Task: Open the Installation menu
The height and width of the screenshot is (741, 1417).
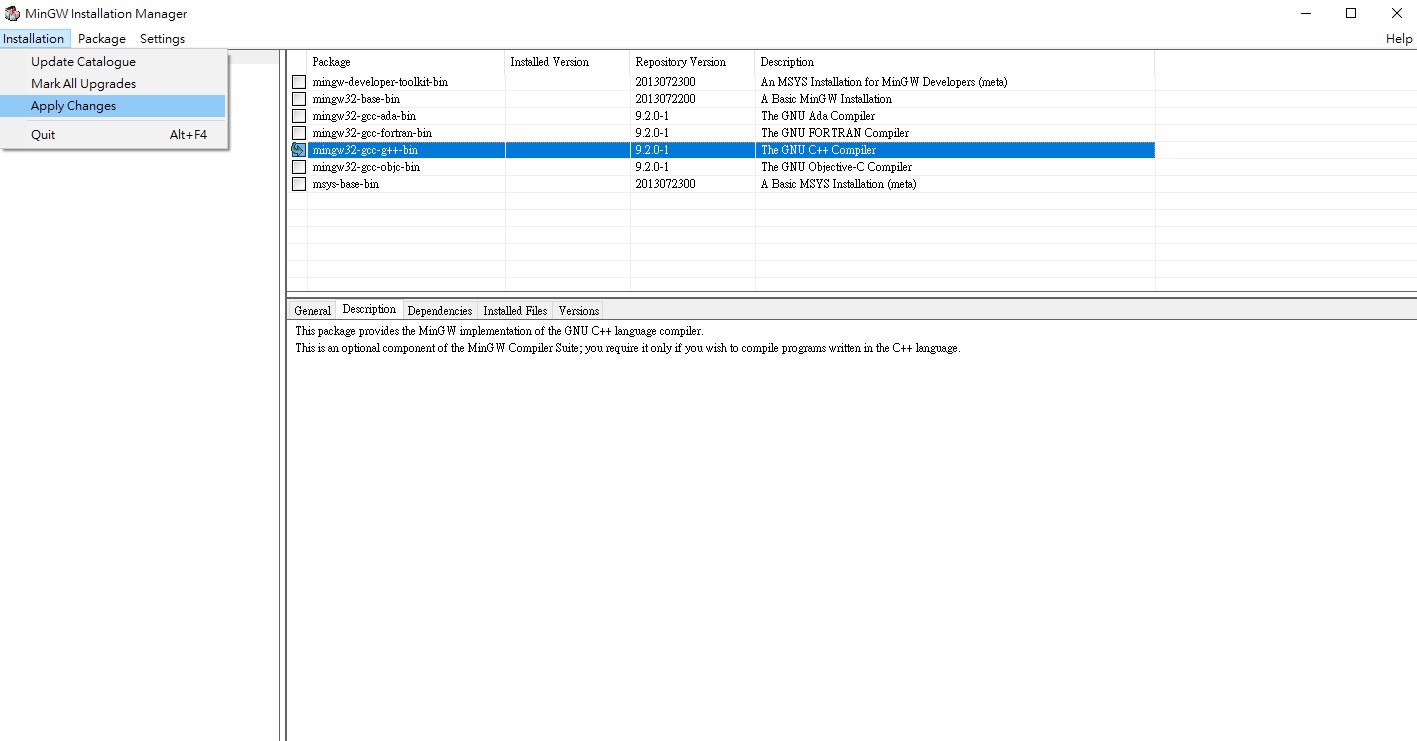Action: click(34, 38)
